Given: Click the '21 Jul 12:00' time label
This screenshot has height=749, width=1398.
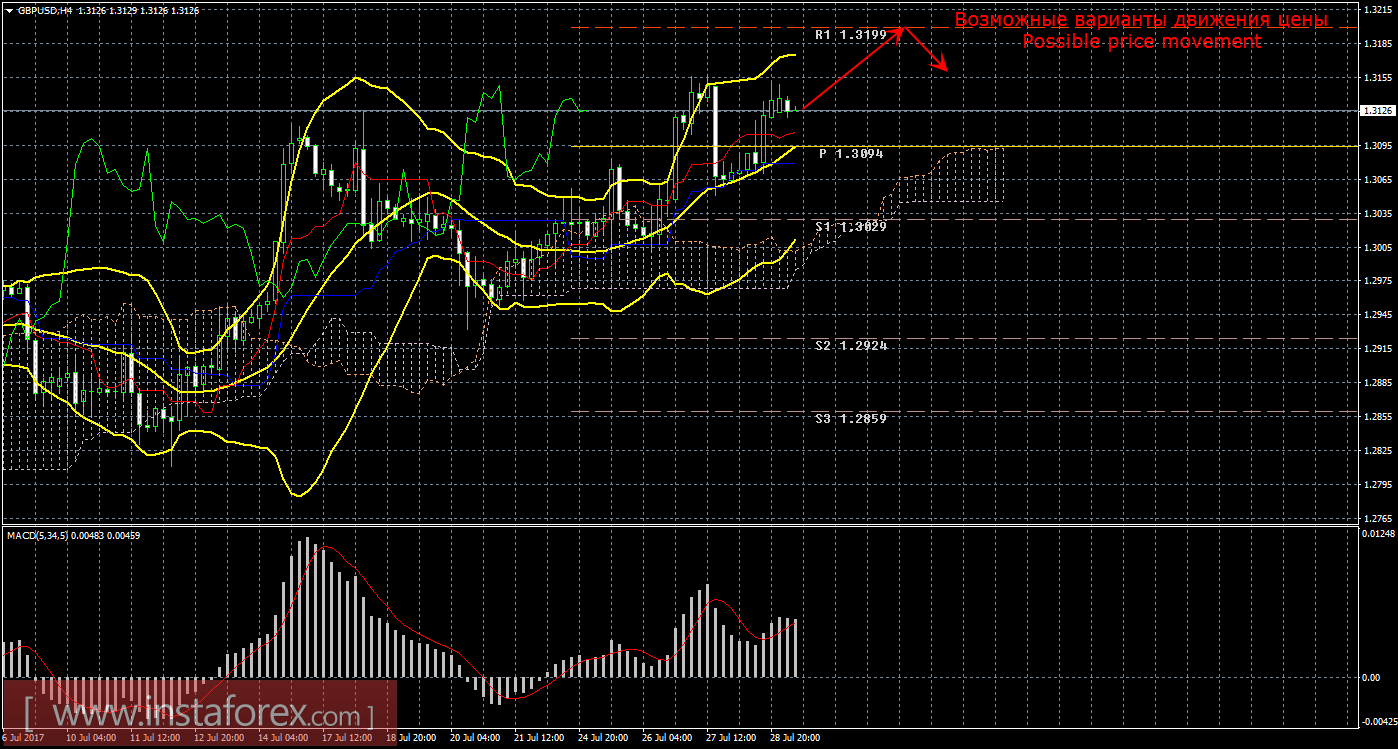Looking at the screenshot, I should pyautogui.click(x=538, y=739).
